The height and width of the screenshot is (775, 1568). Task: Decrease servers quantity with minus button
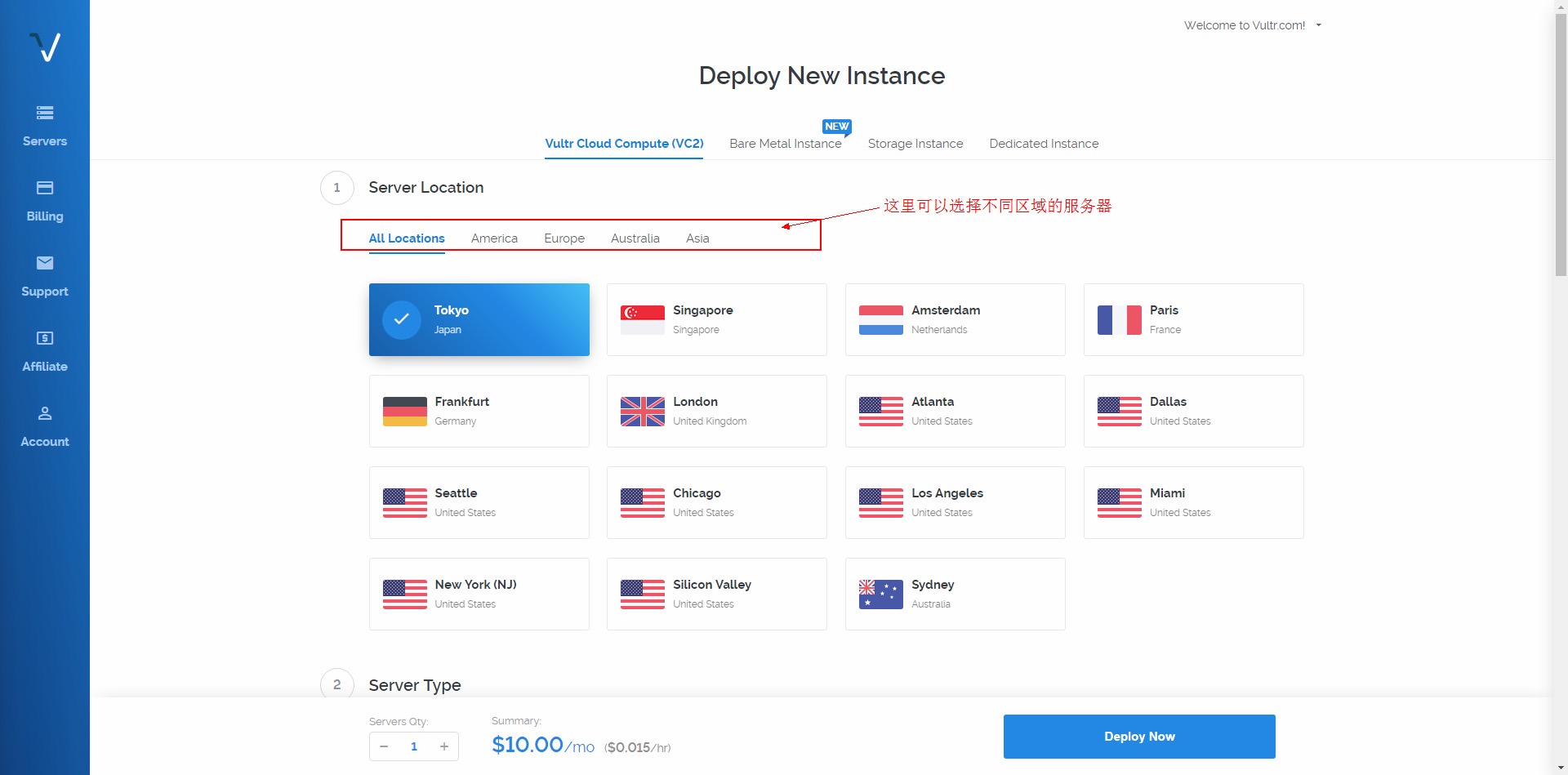384,746
